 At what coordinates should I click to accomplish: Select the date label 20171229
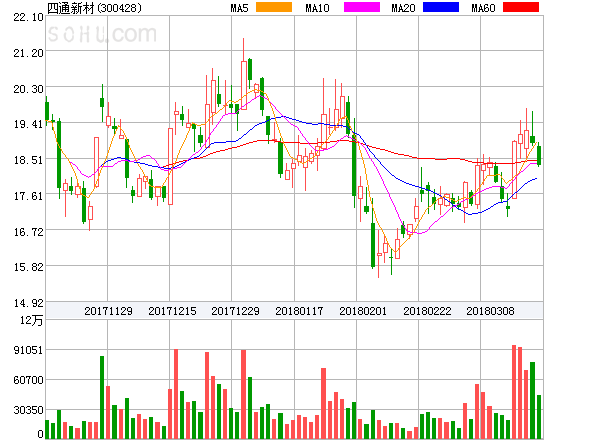[235, 311]
